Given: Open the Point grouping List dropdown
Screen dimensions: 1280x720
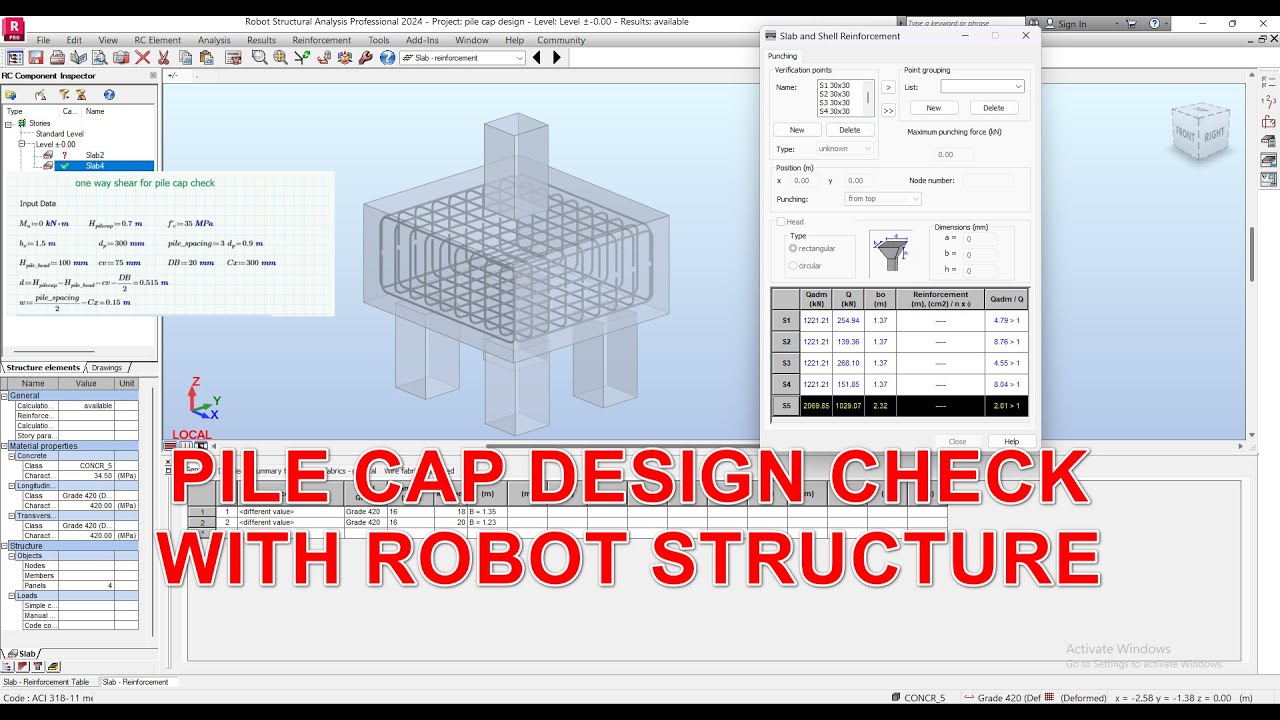Looking at the screenshot, I should point(982,87).
